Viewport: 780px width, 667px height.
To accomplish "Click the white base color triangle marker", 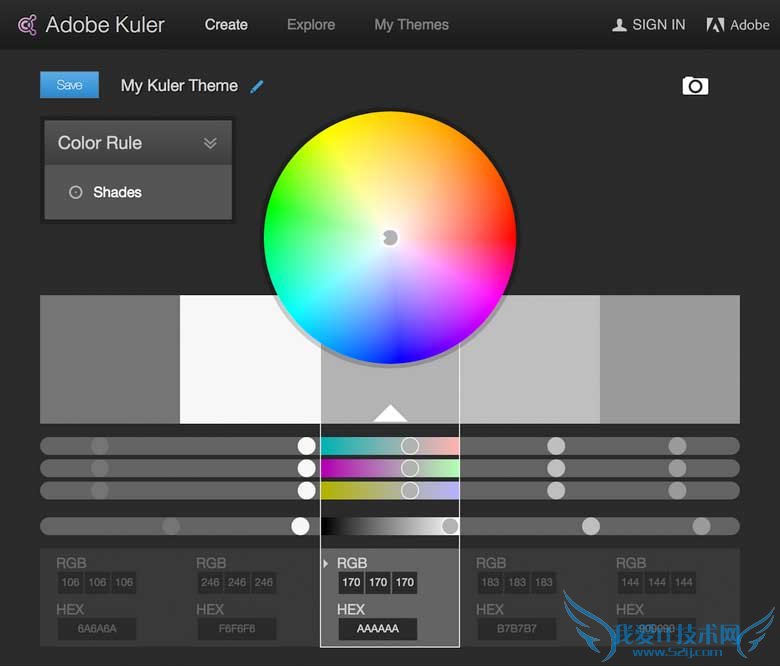I will click(x=390, y=413).
